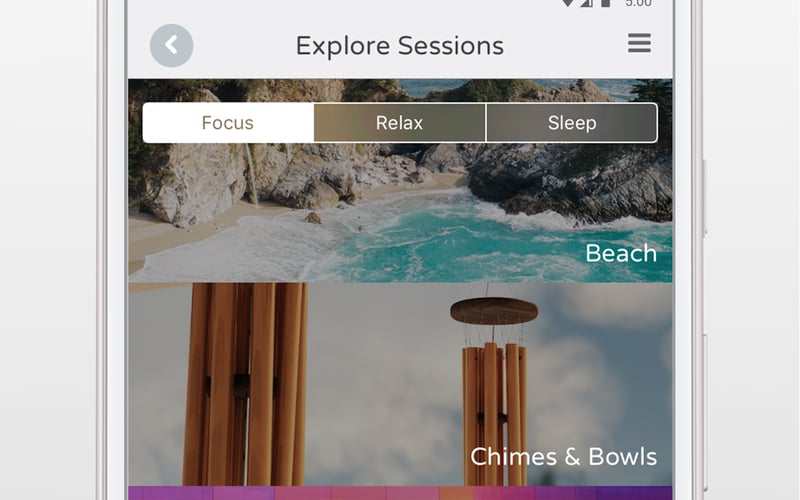Click the Beach session label
The height and width of the screenshot is (500, 800).
tap(621, 254)
